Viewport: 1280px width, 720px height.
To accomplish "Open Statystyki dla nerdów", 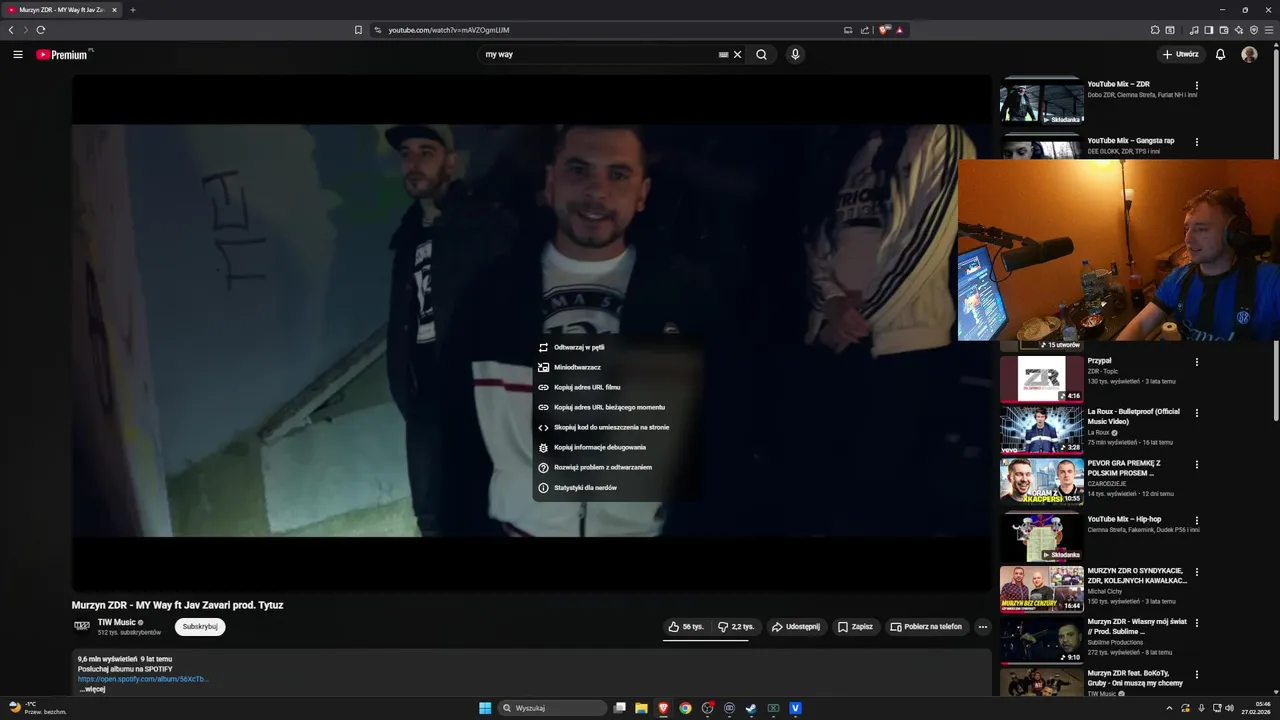I will [x=616, y=487].
